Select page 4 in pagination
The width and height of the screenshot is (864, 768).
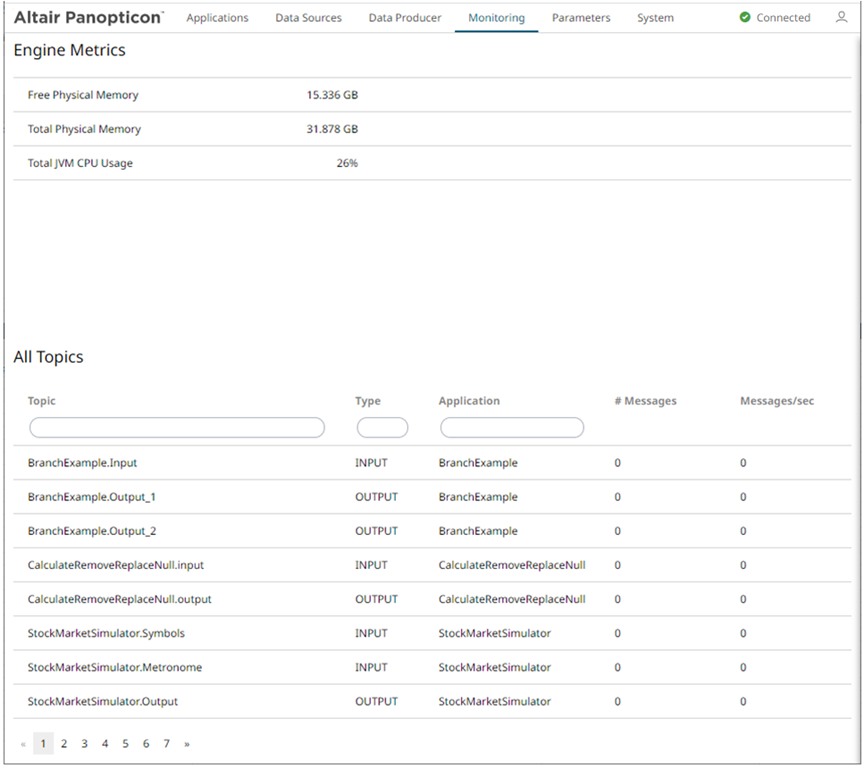coord(105,744)
